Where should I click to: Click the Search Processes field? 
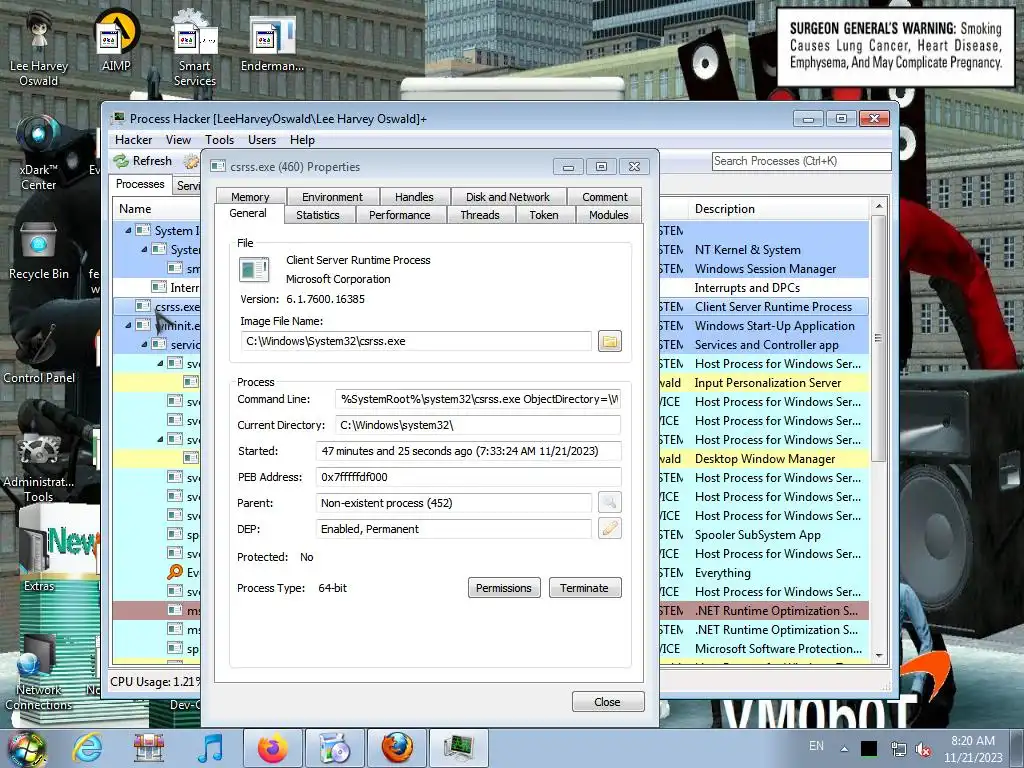click(x=801, y=161)
